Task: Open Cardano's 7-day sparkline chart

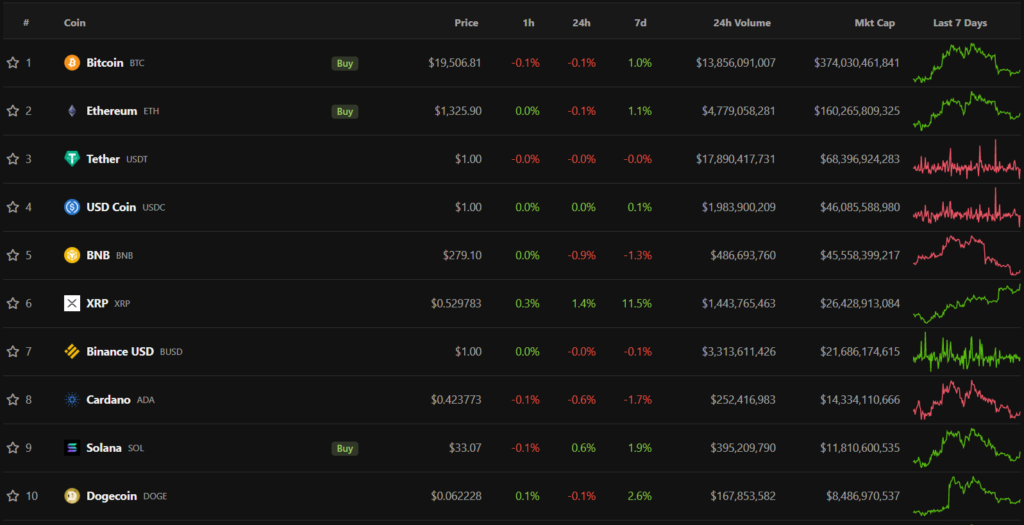Action: tap(967, 400)
